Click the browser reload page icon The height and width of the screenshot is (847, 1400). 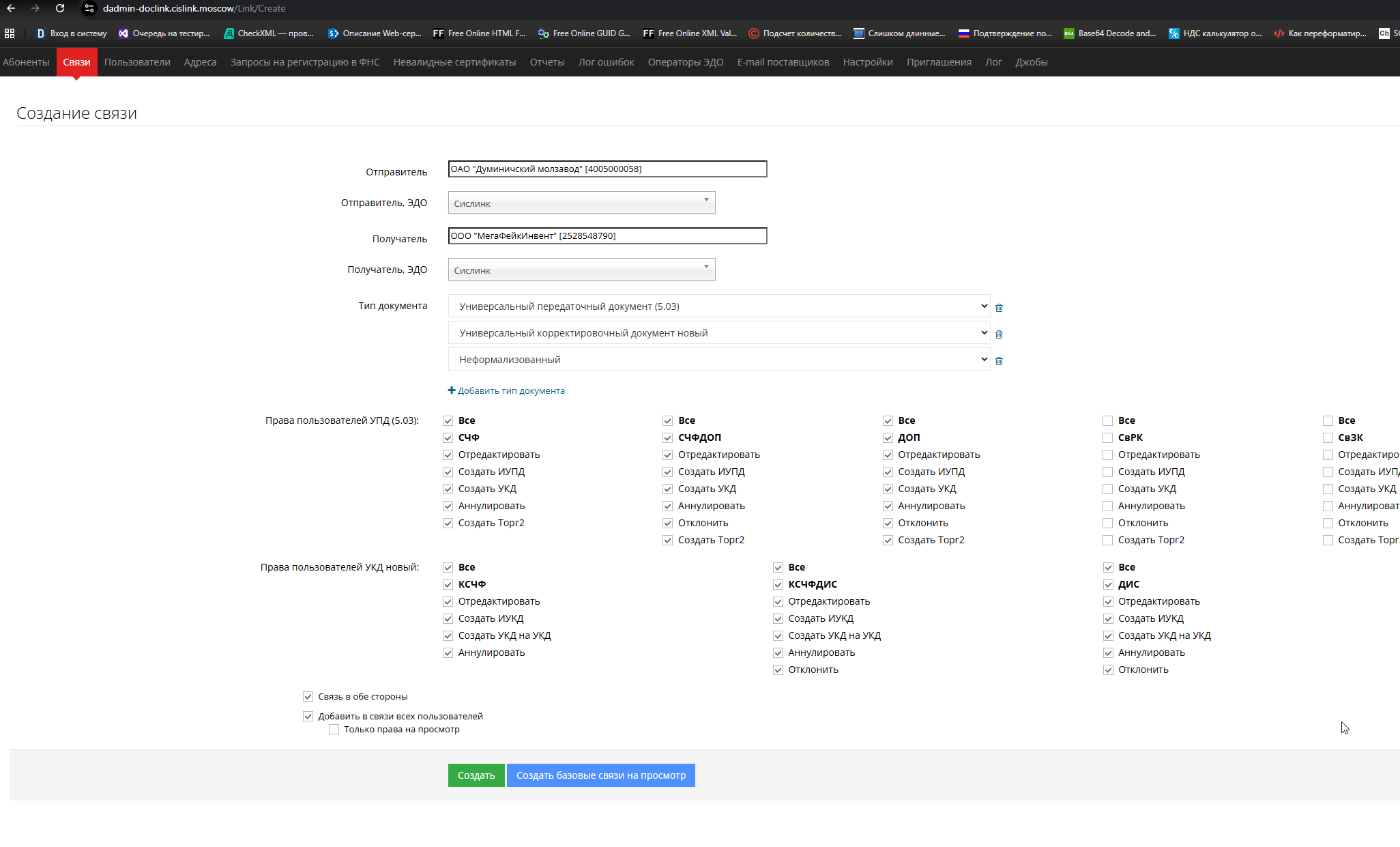click(60, 8)
